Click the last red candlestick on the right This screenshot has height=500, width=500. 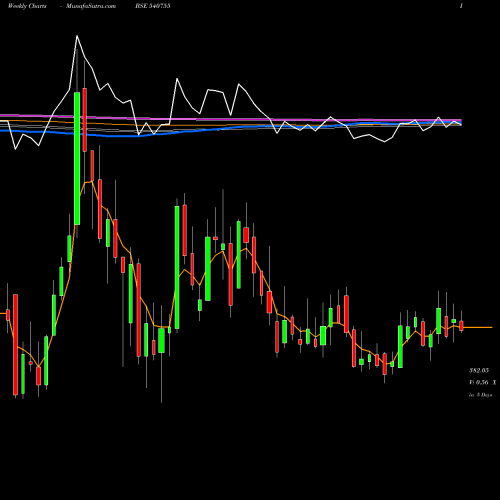[x=461, y=326]
